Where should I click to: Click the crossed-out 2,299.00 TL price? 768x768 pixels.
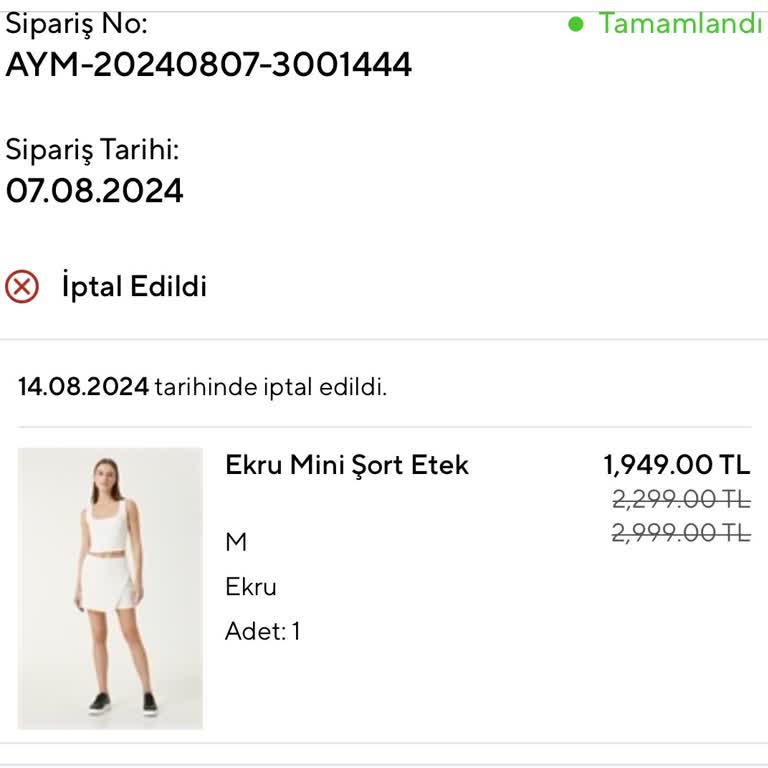coord(680,498)
